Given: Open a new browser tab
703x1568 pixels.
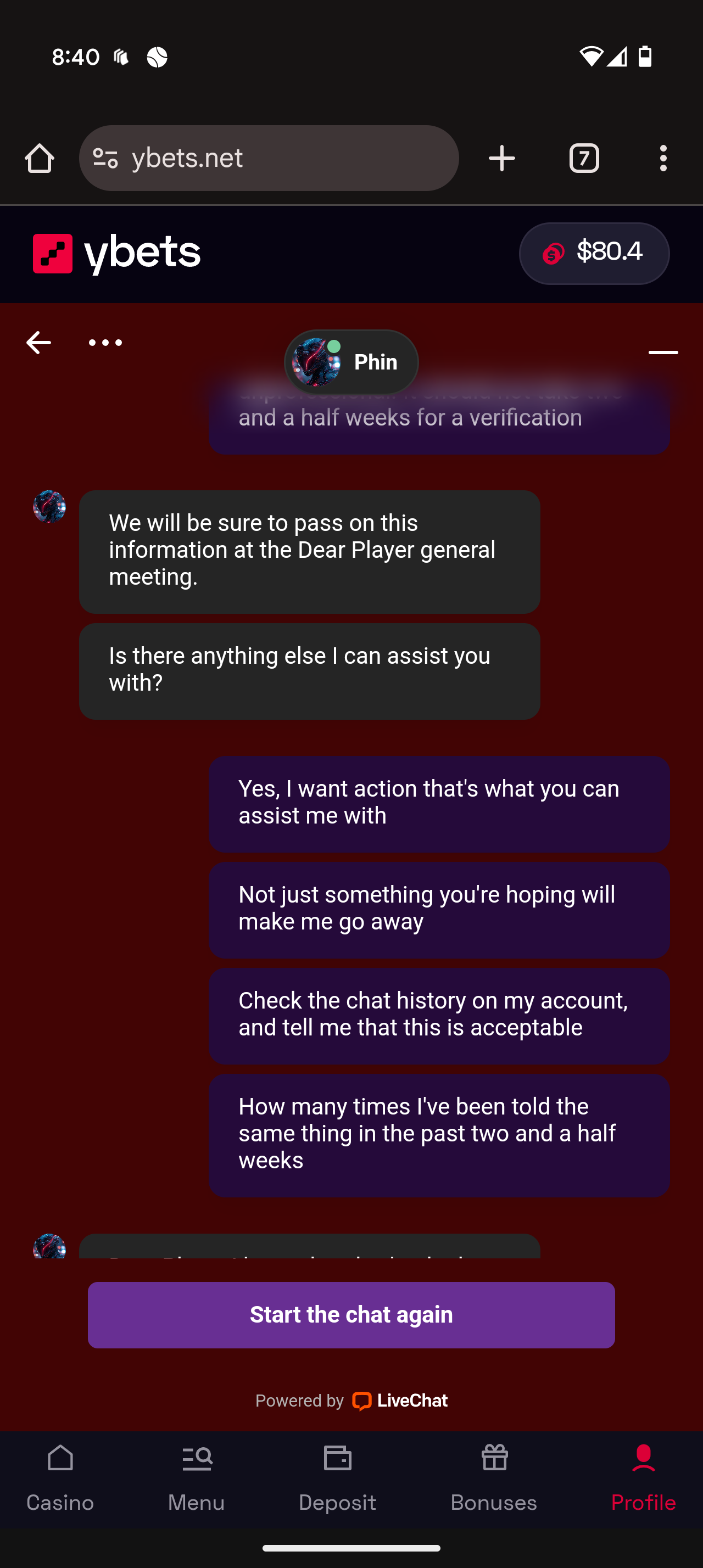Looking at the screenshot, I should [501, 158].
